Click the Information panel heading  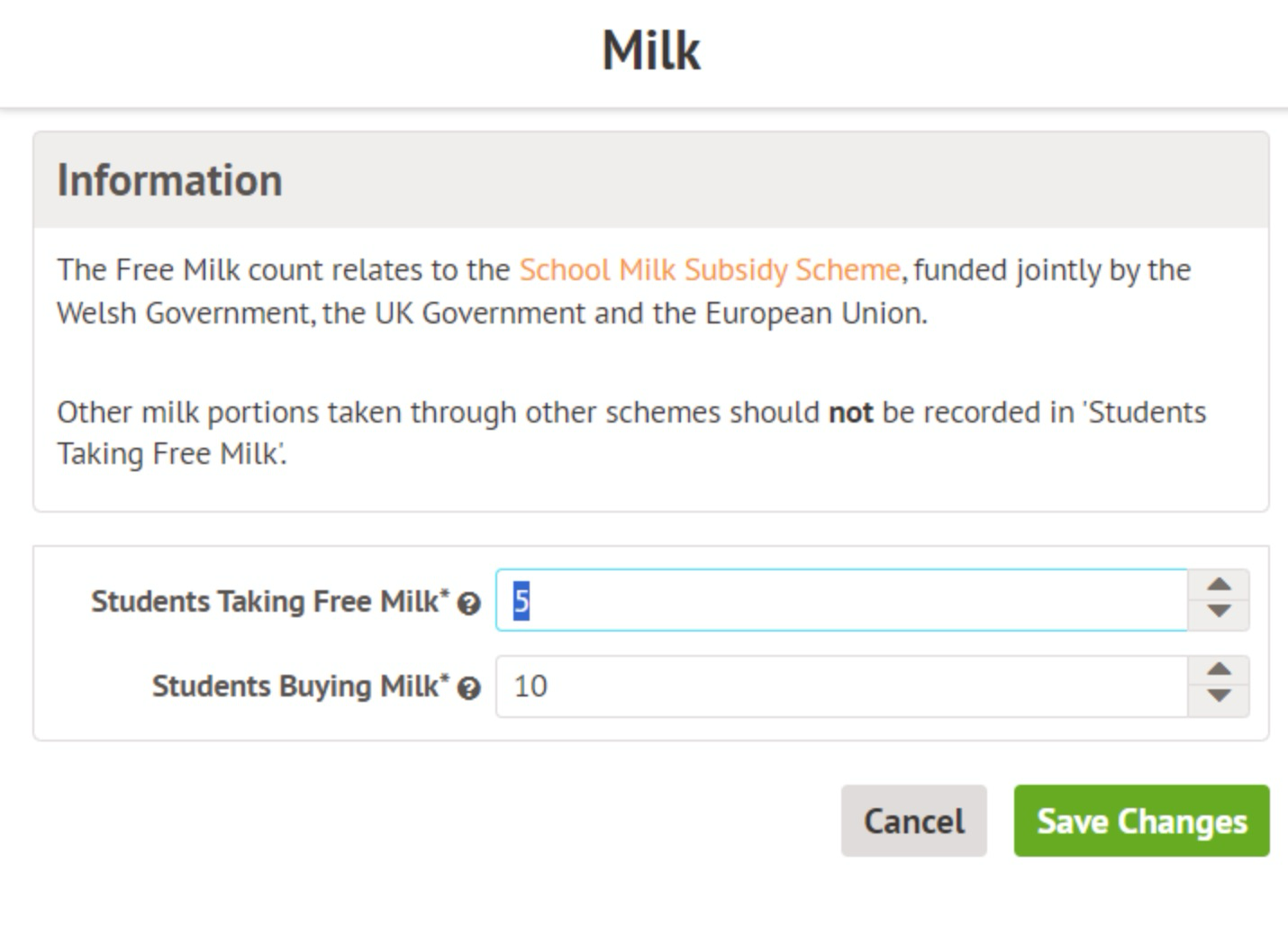170,180
